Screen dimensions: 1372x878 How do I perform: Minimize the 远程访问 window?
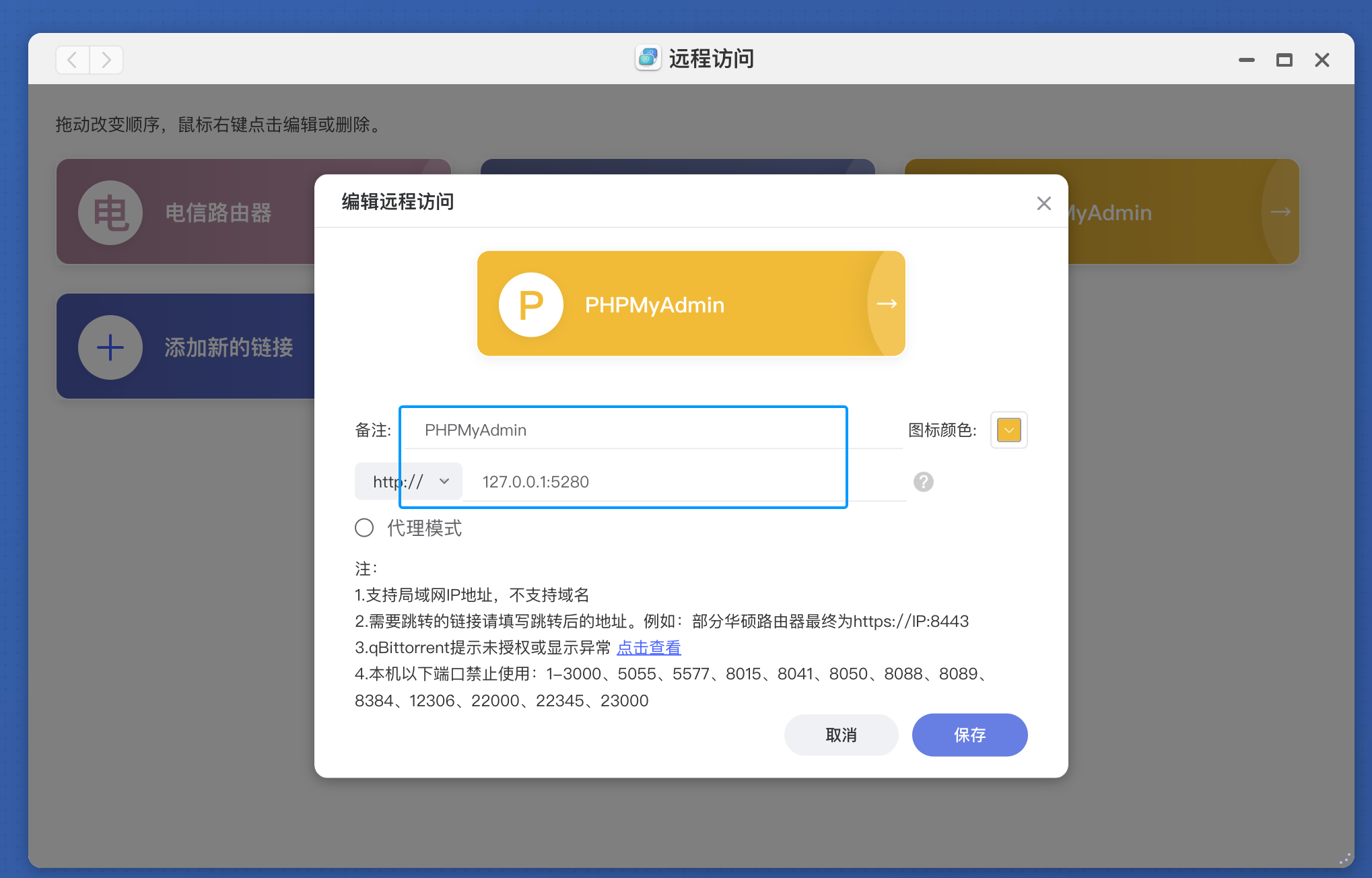point(1246,60)
